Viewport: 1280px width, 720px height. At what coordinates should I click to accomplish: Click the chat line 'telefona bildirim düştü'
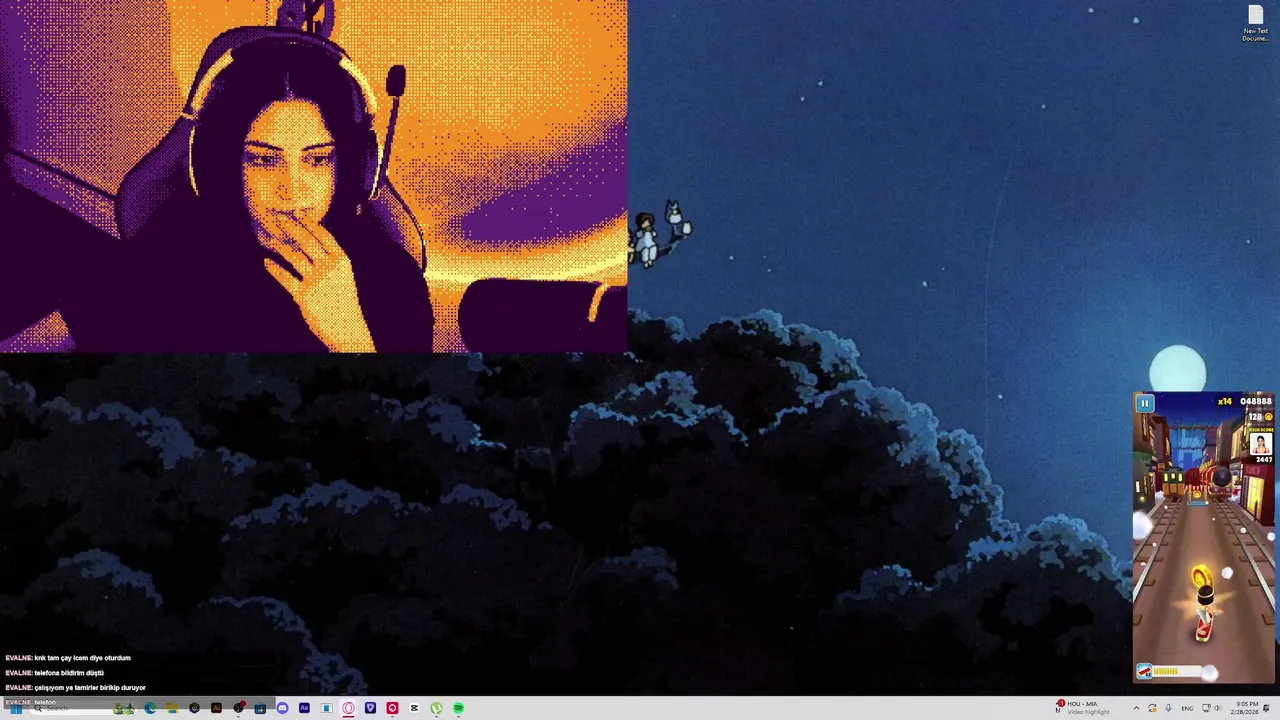(69, 673)
